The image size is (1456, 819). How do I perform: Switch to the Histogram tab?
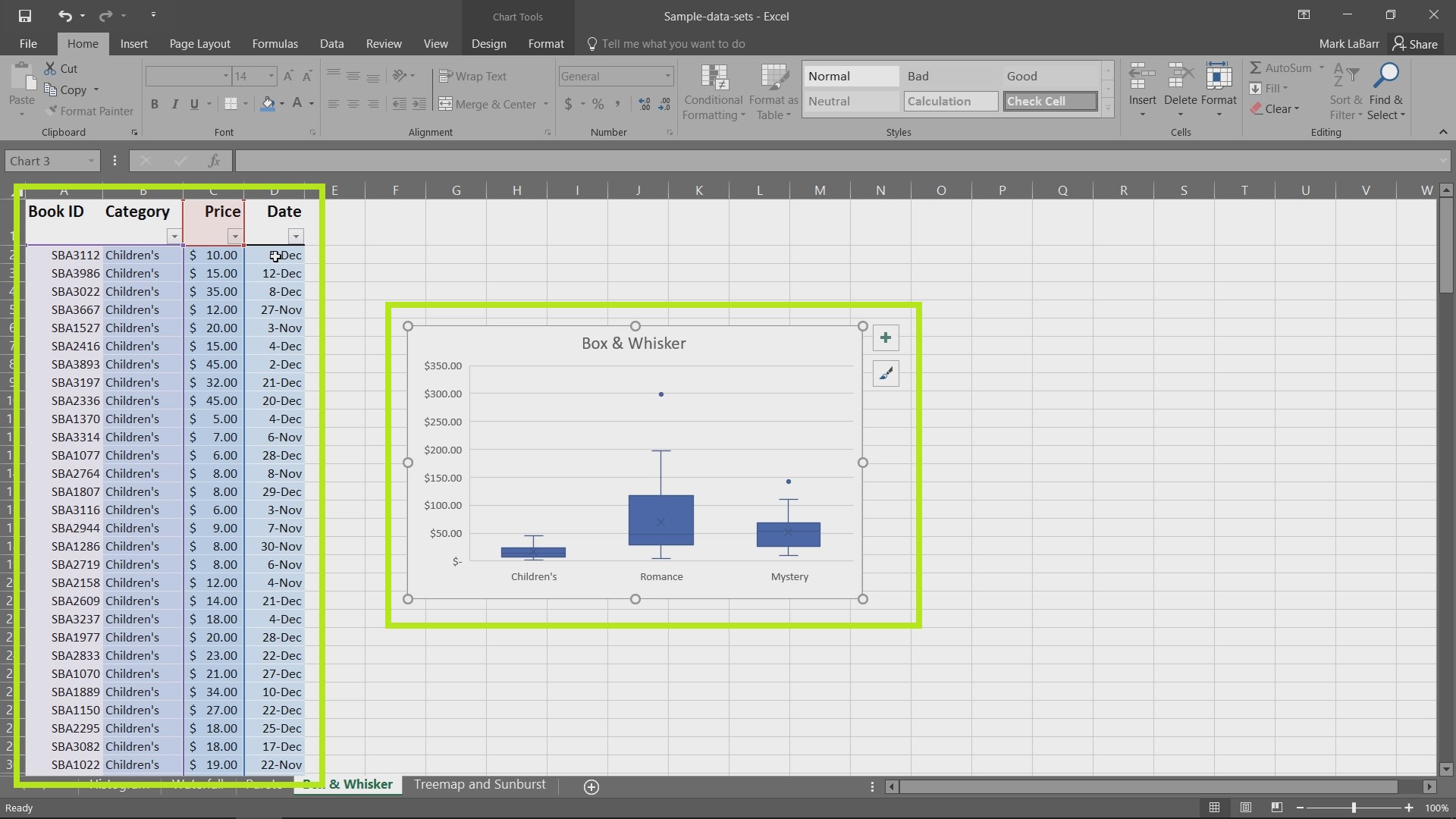119,784
